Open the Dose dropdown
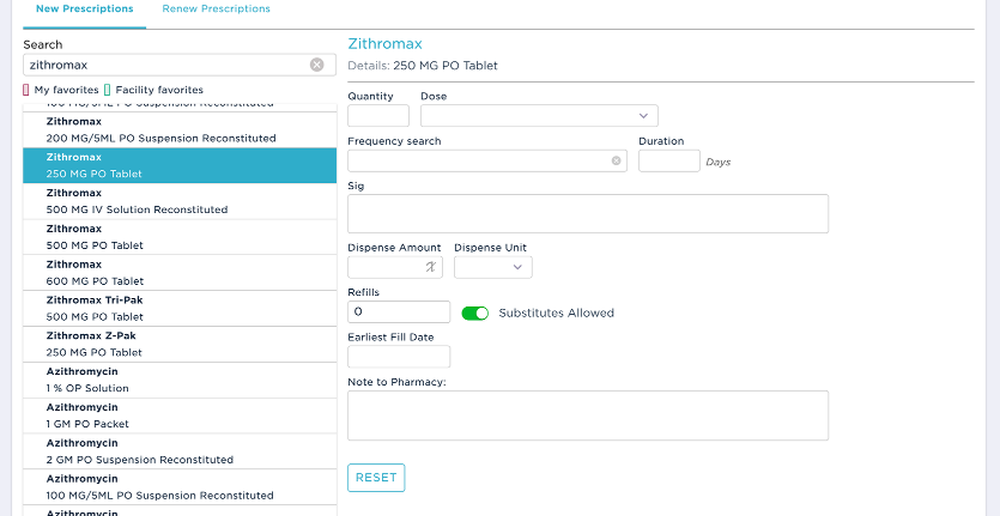 point(539,116)
